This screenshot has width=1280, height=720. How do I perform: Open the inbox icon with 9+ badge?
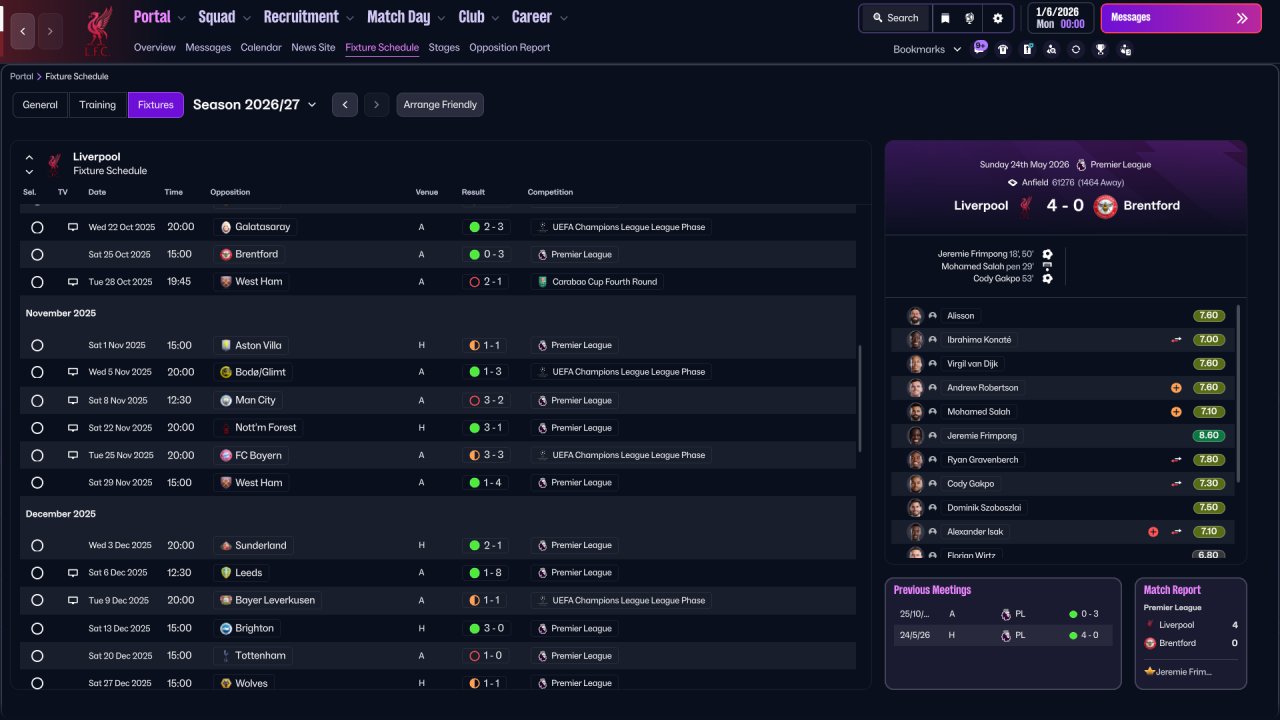point(979,49)
